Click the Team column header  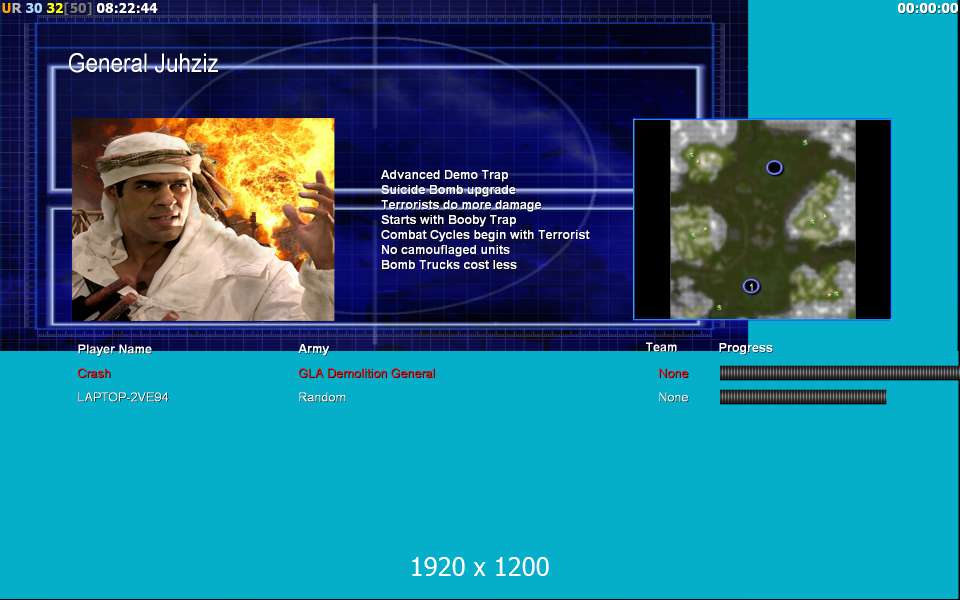tap(661, 347)
